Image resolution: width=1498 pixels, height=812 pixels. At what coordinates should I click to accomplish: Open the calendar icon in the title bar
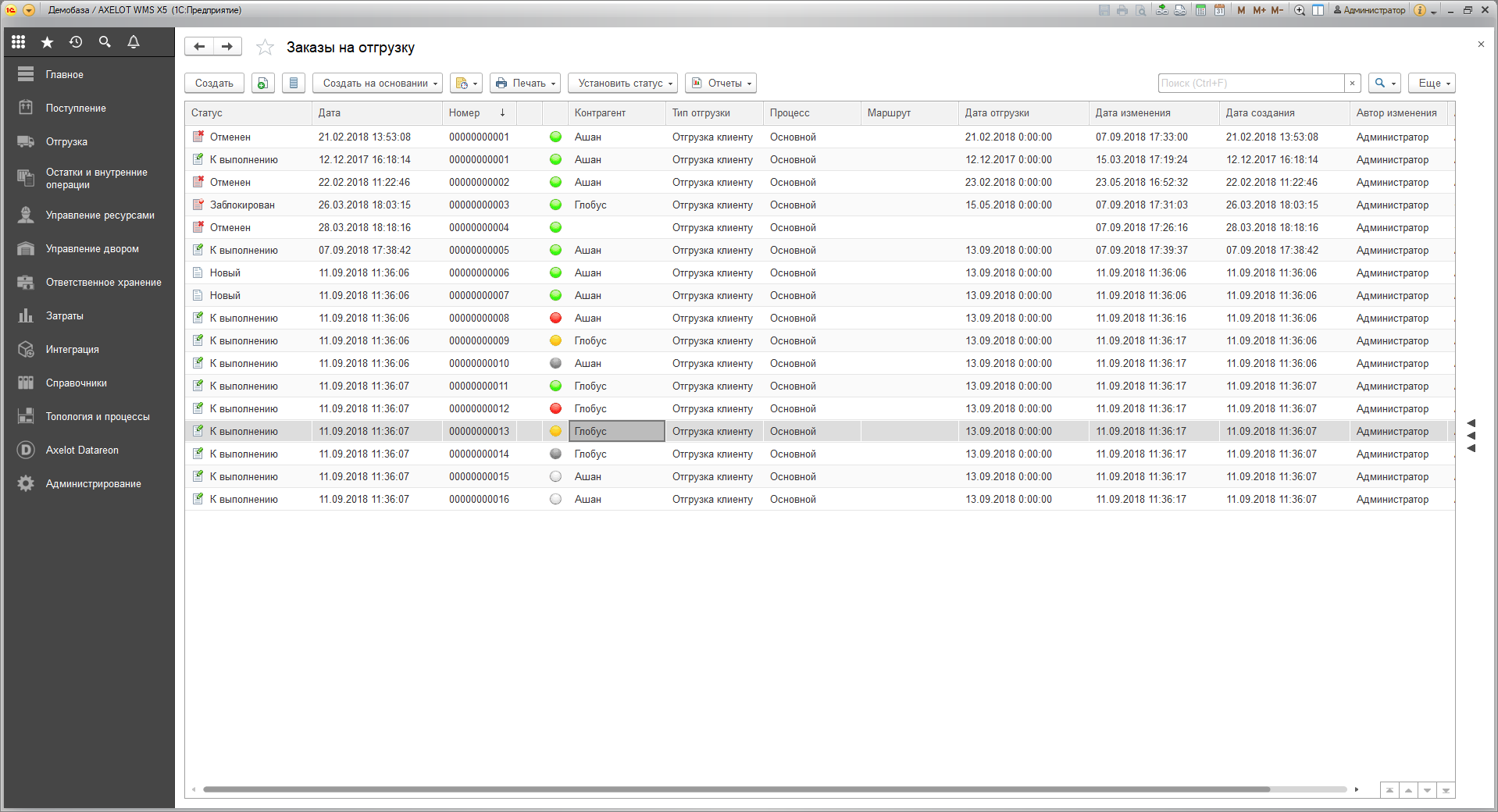(1219, 10)
